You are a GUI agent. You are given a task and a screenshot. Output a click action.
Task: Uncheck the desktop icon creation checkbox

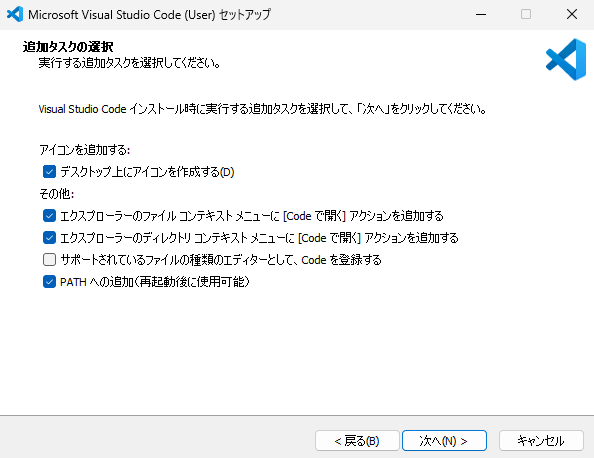[x=49, y=172]
